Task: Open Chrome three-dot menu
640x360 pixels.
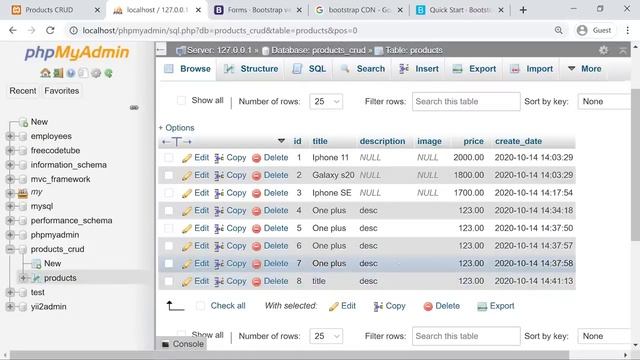Action: click(x=627, y=30)
